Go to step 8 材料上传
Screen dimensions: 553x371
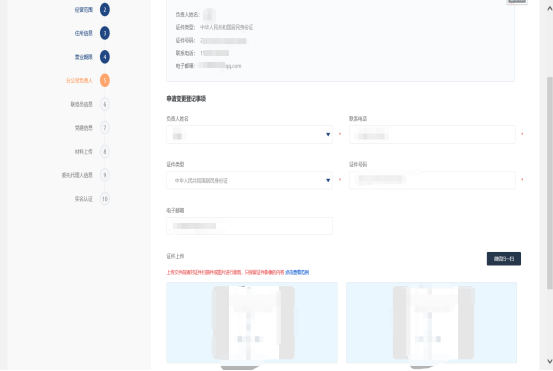pos(104,151)
